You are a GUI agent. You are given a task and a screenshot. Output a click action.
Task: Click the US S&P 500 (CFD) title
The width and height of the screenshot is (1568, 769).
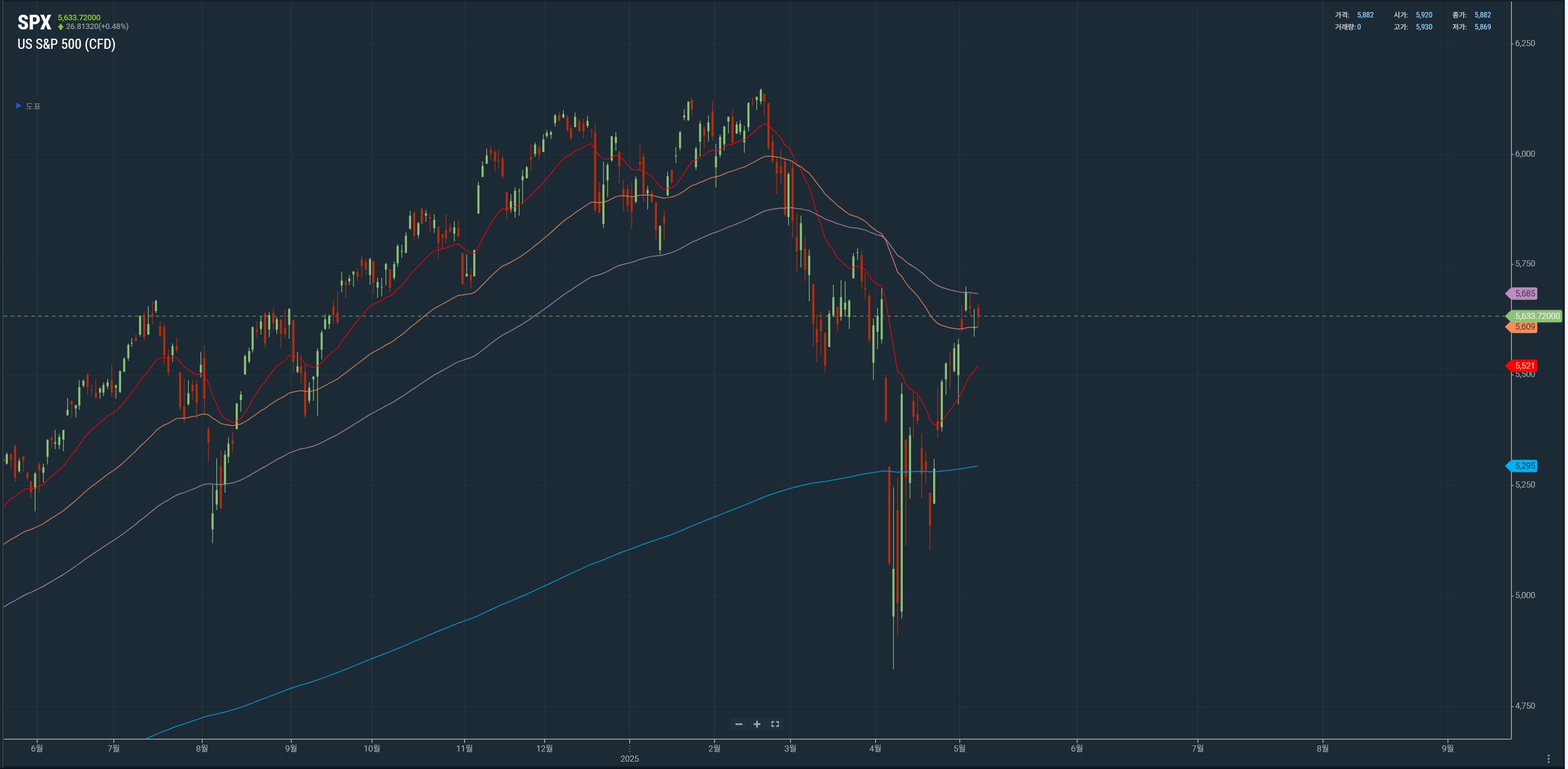pyautogui.click(x=66, y=44)
